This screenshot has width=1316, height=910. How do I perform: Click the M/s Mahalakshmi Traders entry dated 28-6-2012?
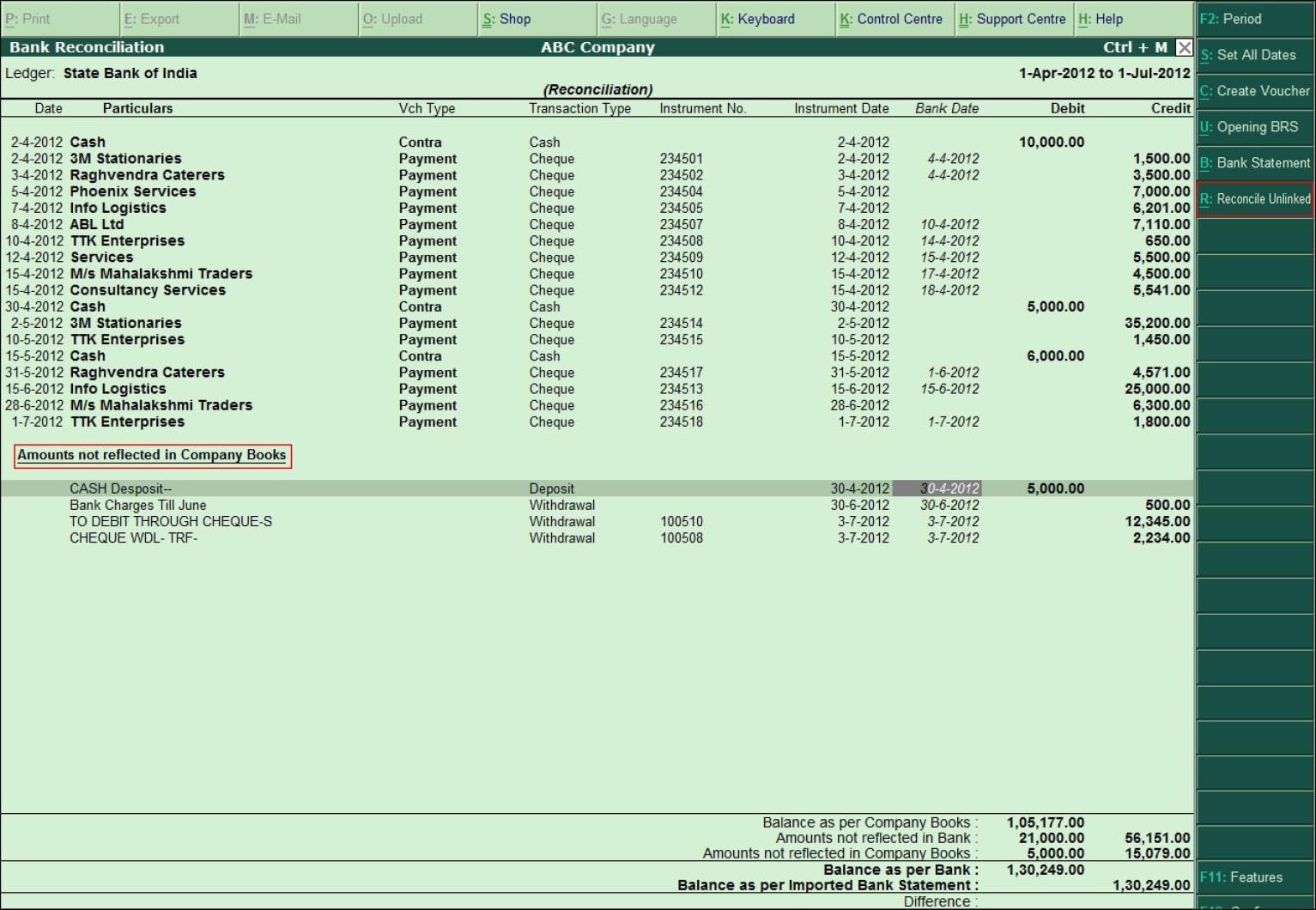pyautogui.click(x=597, y=405)
